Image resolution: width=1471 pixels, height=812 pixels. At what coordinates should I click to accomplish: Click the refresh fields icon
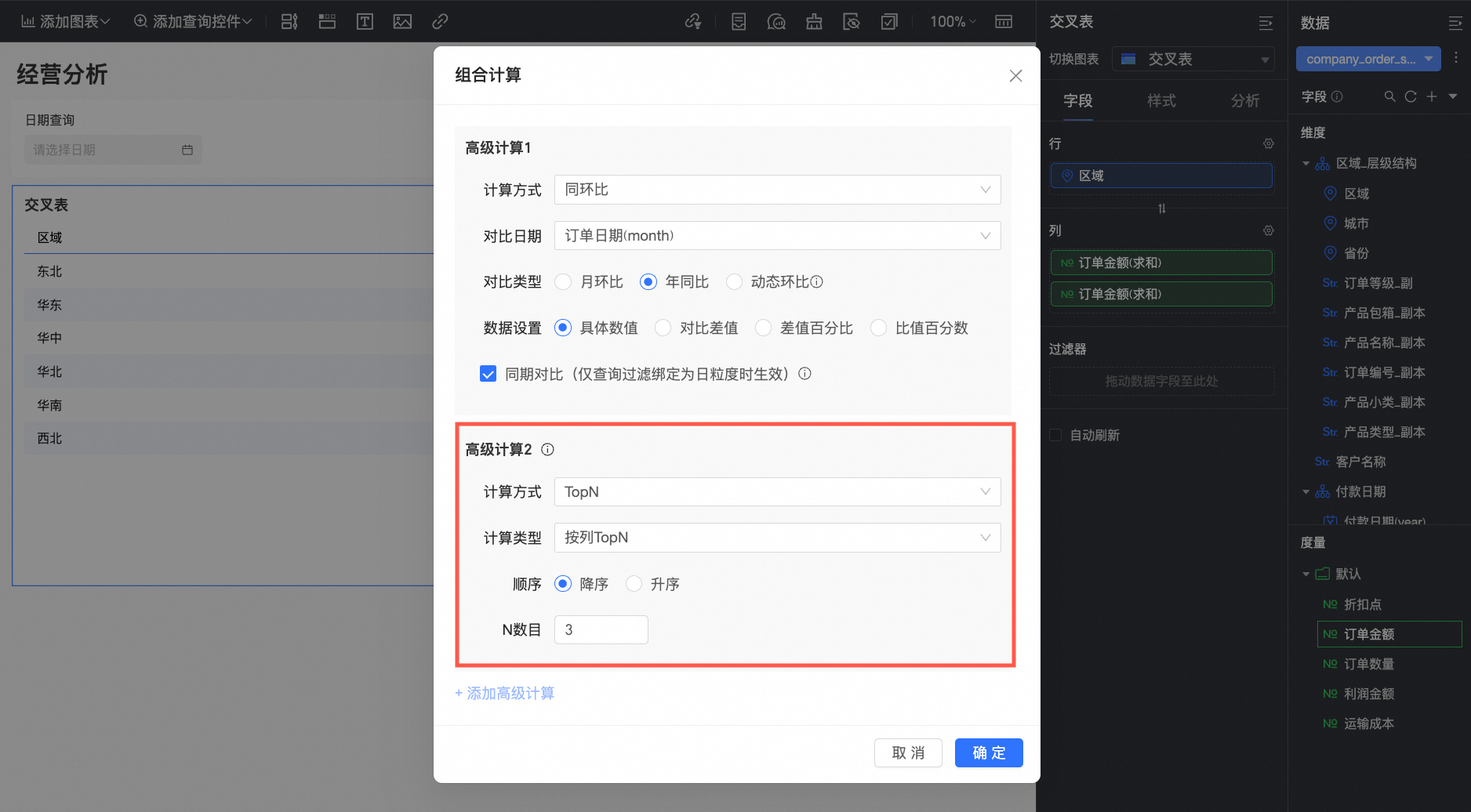click(x=1411, y=96)
